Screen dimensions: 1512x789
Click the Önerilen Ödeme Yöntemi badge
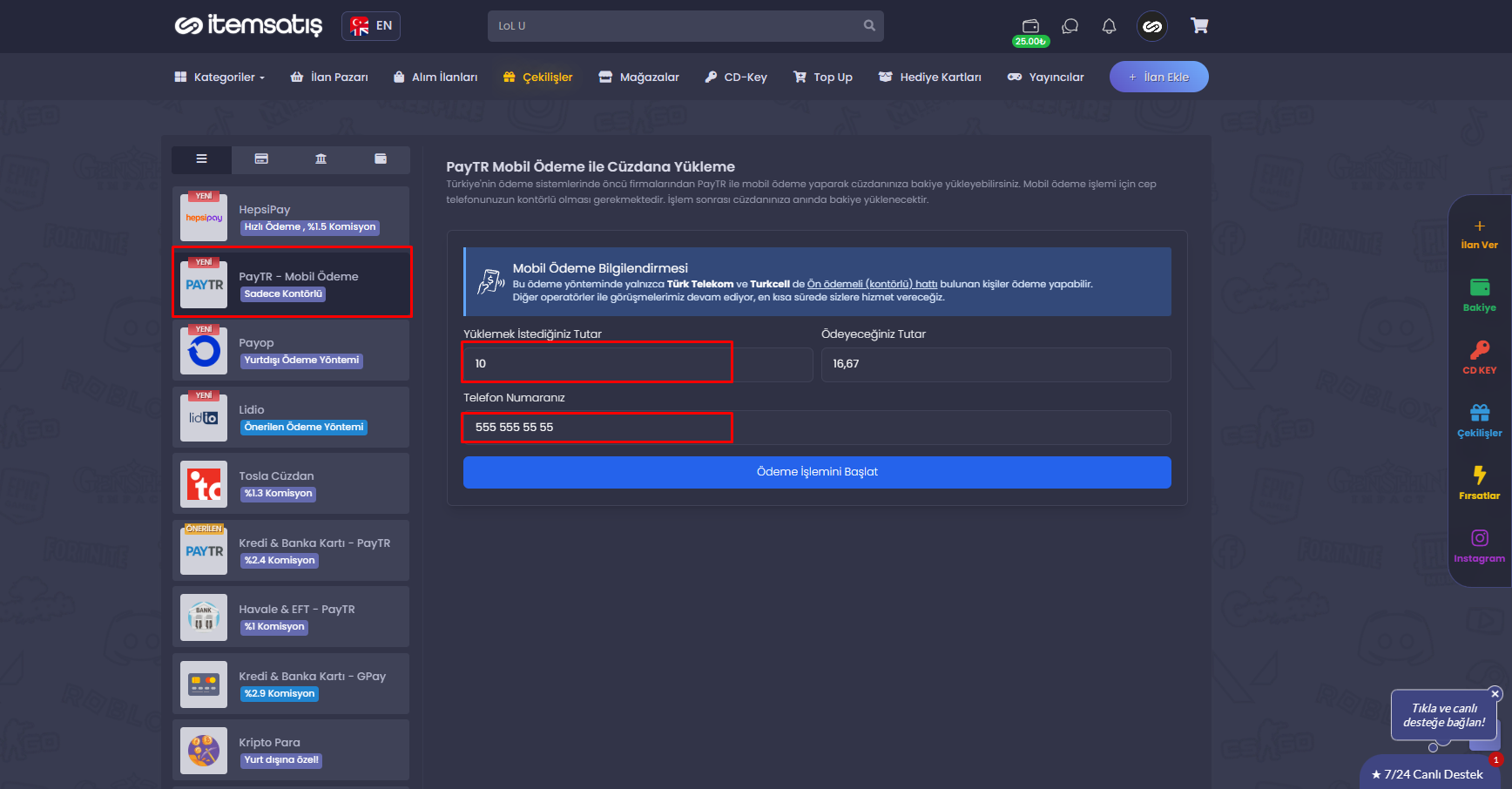tap(304, 428)
